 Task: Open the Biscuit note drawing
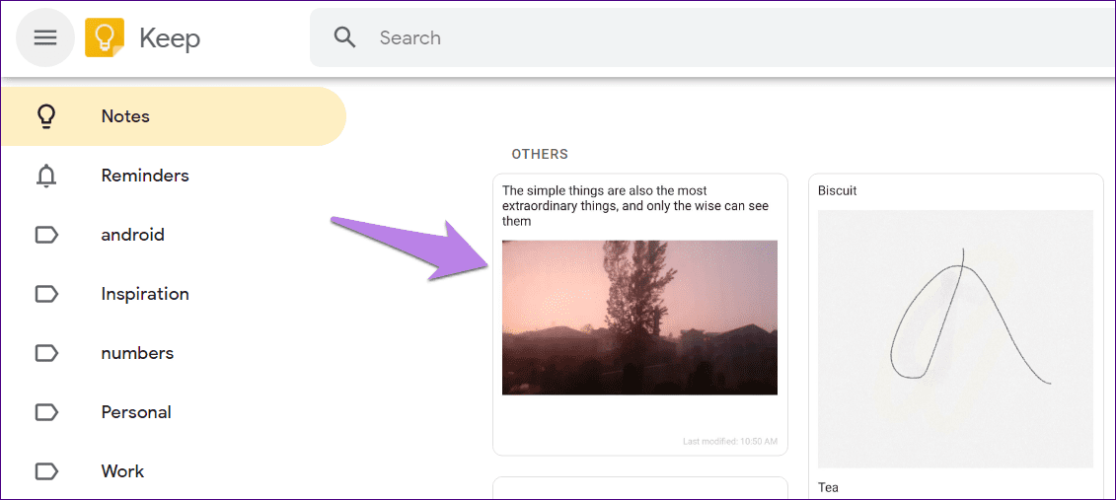tap(955, 339)
